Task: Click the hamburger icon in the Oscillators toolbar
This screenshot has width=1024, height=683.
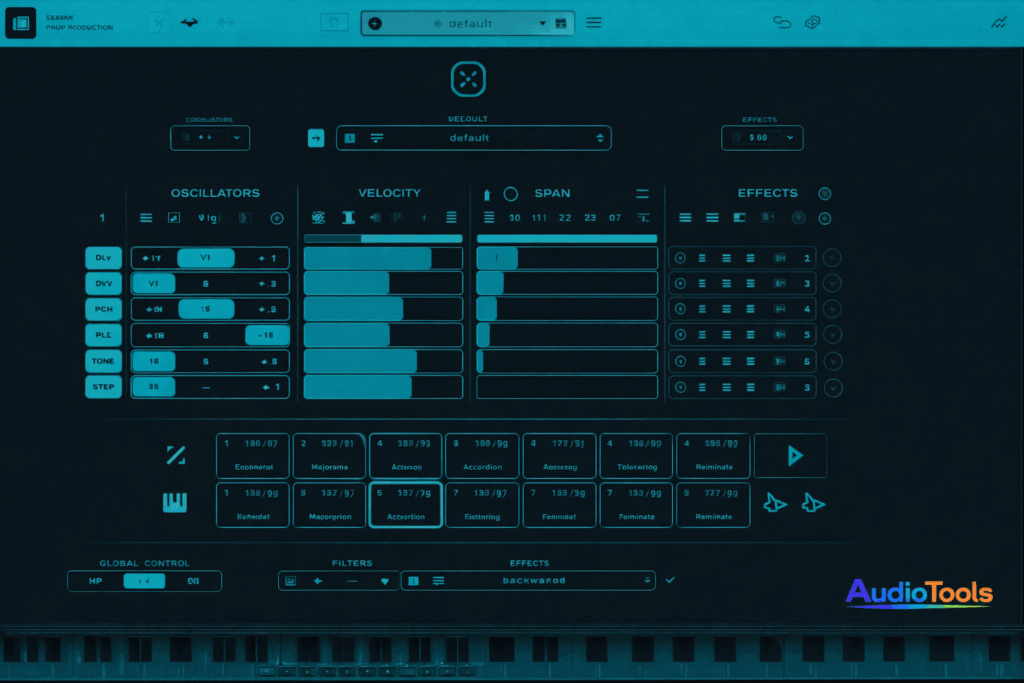Action: tap(146, 217)
